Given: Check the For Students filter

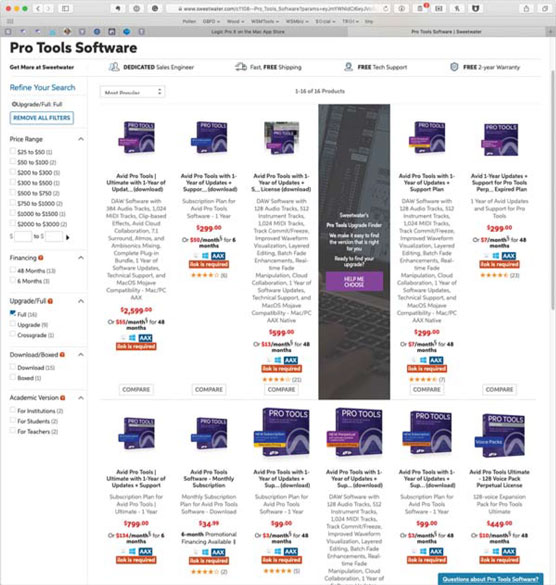Looking at the screenshot, I should click(x=13, y=420).
